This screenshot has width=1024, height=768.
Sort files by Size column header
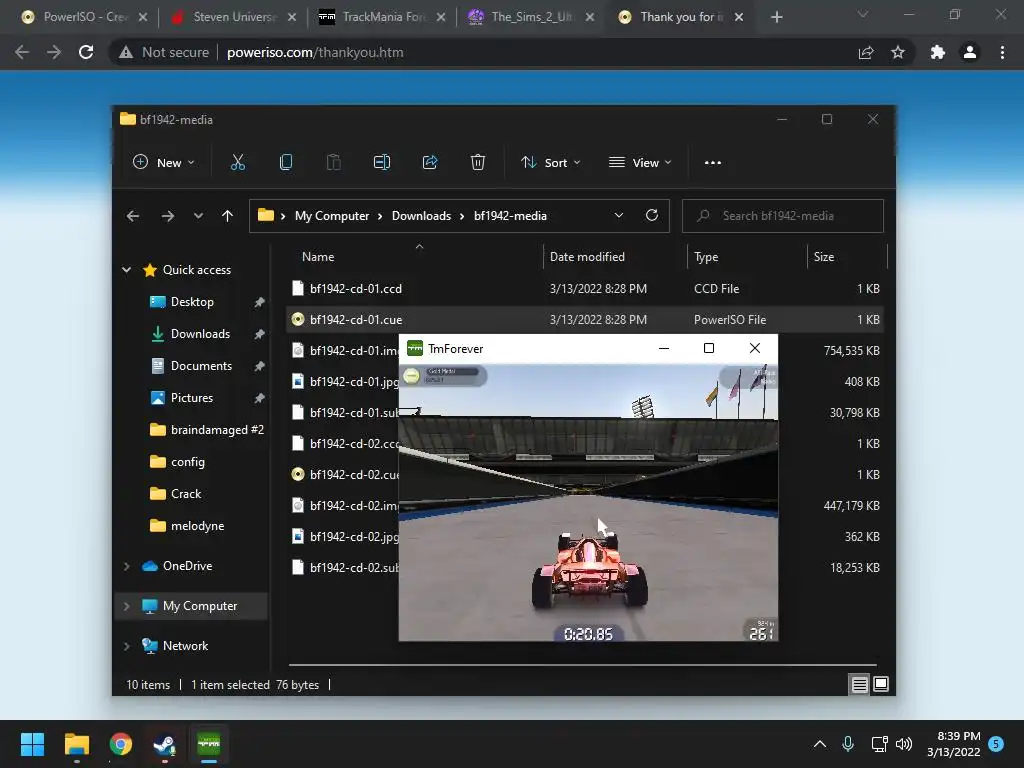(x=824, y=257)
